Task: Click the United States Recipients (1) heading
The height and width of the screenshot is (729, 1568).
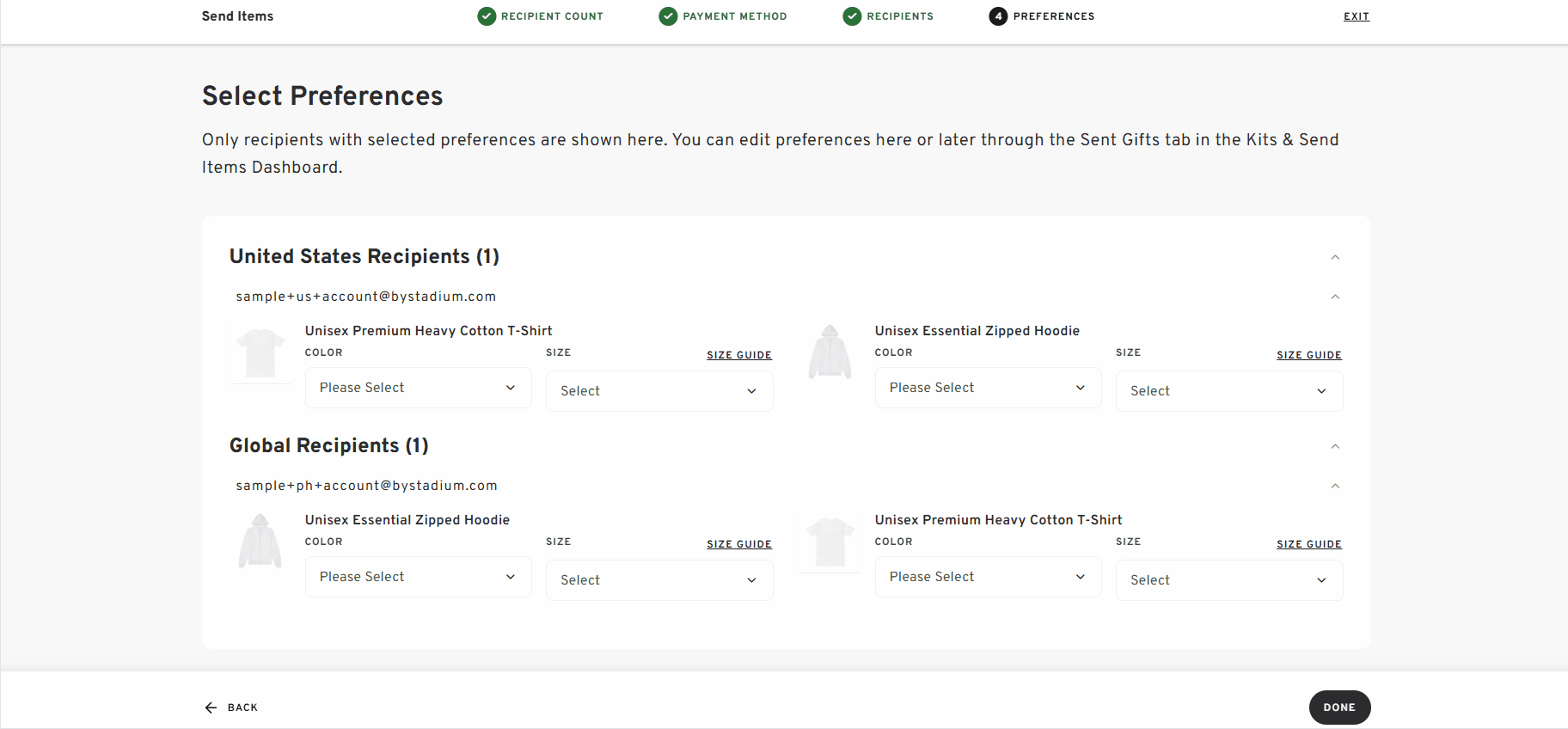Action: click(364, 256)
